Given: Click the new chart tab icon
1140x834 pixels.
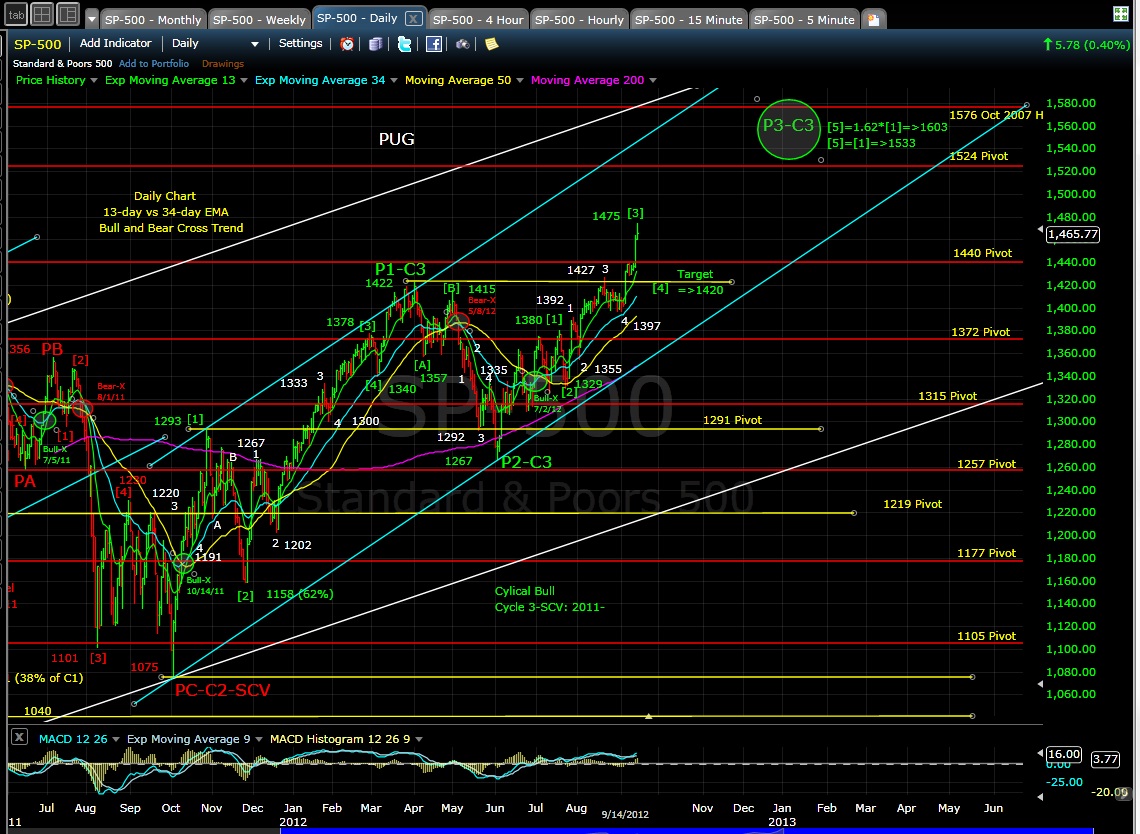Looking at the screenshot, I should (875, 20).
